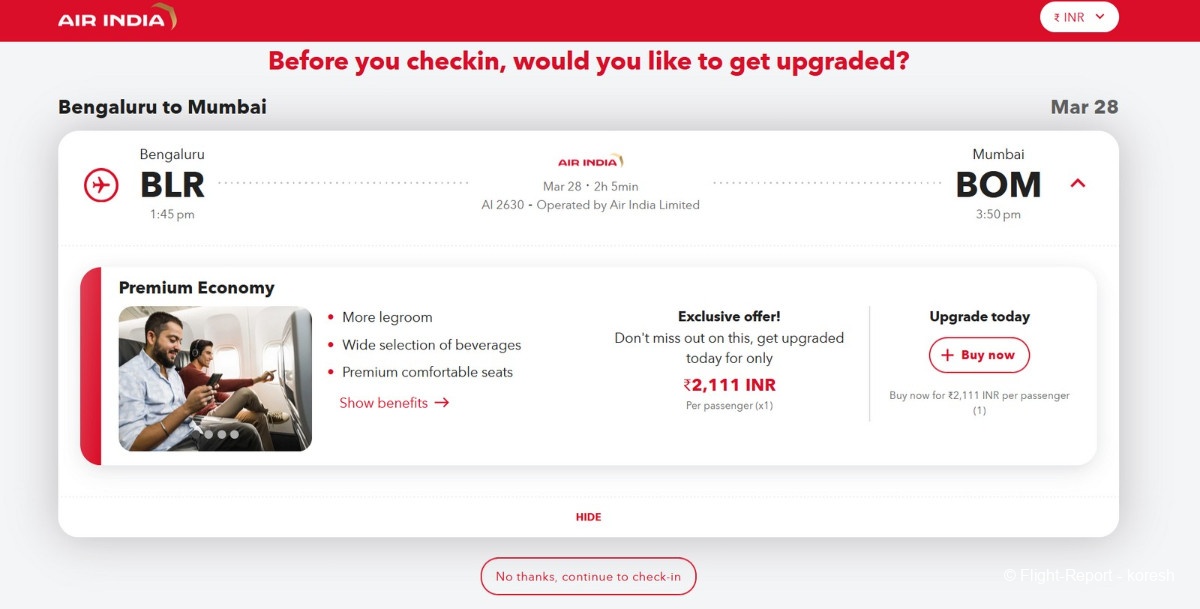Select the last carousel dot on the photo

[235, 434]
